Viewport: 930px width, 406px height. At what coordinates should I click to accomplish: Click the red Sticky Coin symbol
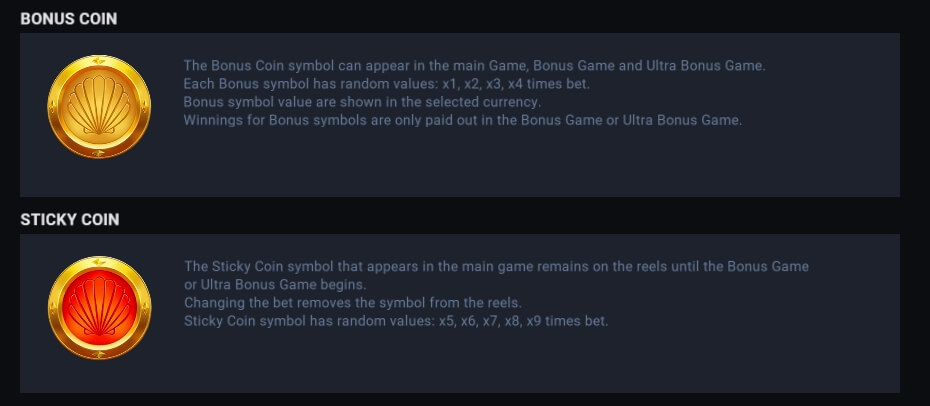click(x=99, y=308)
